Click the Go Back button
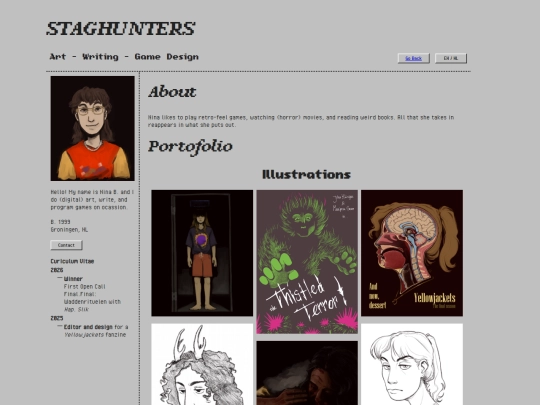Screen dimensions: 540x405 coord(414,58)
